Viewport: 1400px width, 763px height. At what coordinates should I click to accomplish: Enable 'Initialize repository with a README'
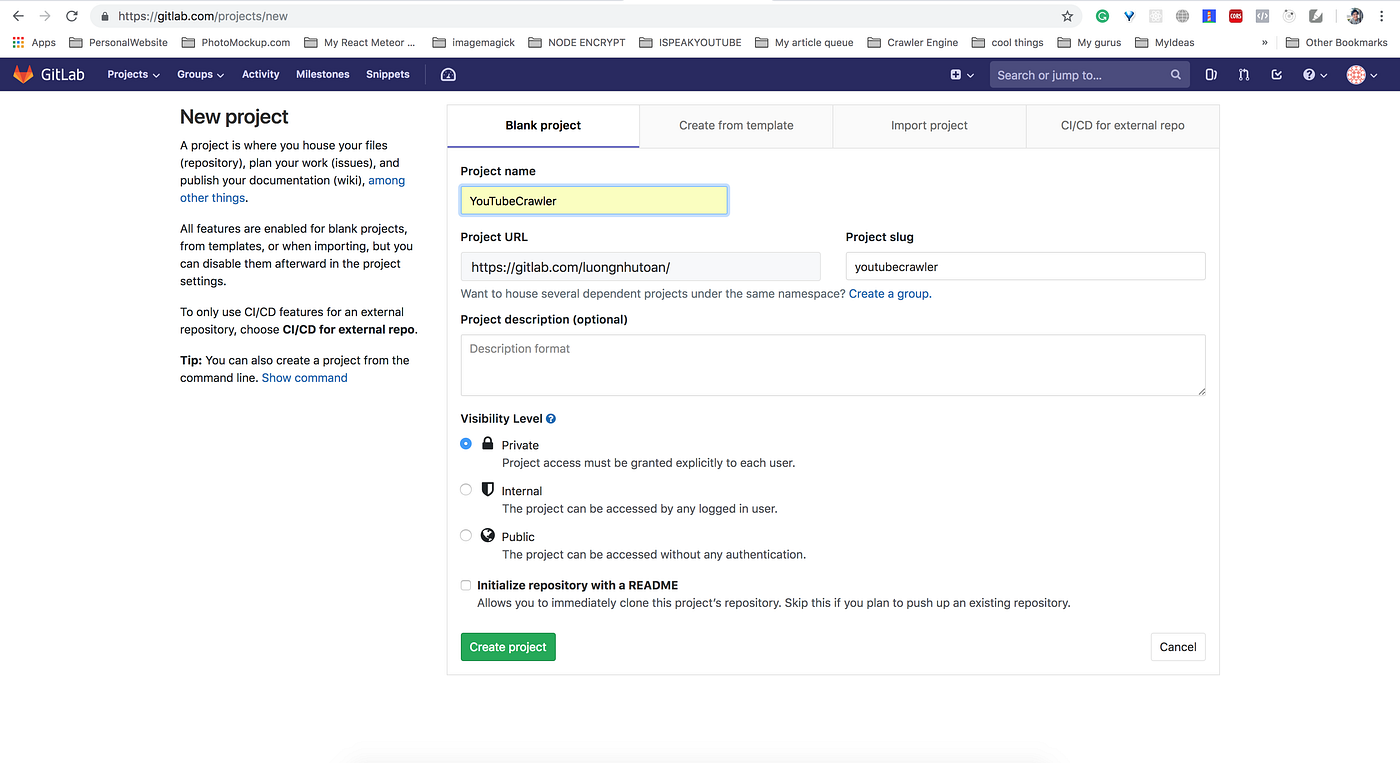pyautogui.click(x=465, y=585)
